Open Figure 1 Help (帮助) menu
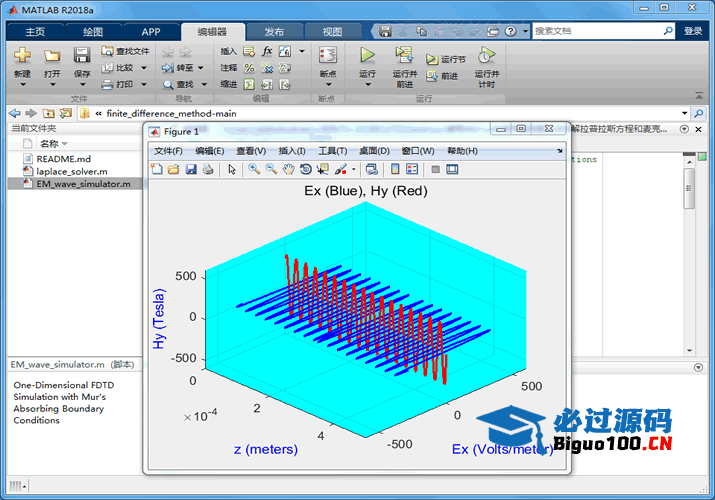The width and height of the screenshot is (715, 500). click(462, 151)
